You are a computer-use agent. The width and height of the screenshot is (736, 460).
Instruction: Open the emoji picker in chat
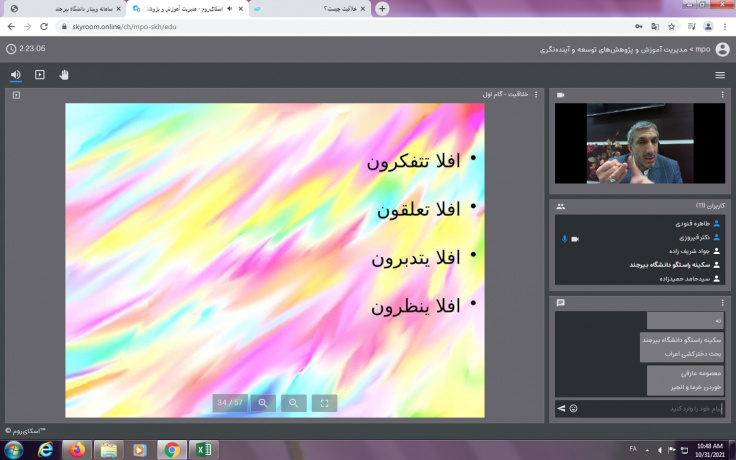(x=574, y=408)
